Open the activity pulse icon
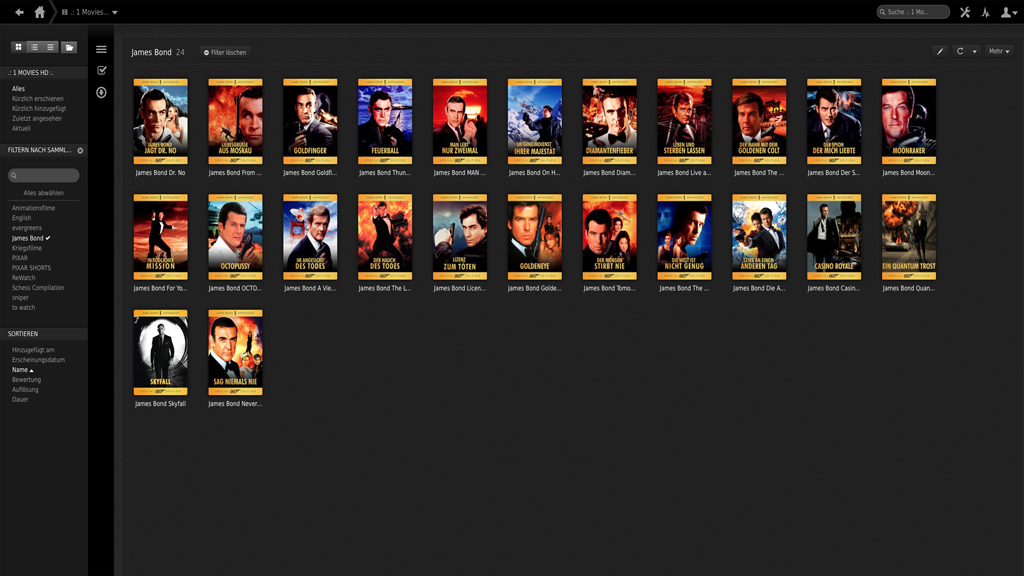The height and width of the screenshot is (576, 1024). click(x=985, y=12)
